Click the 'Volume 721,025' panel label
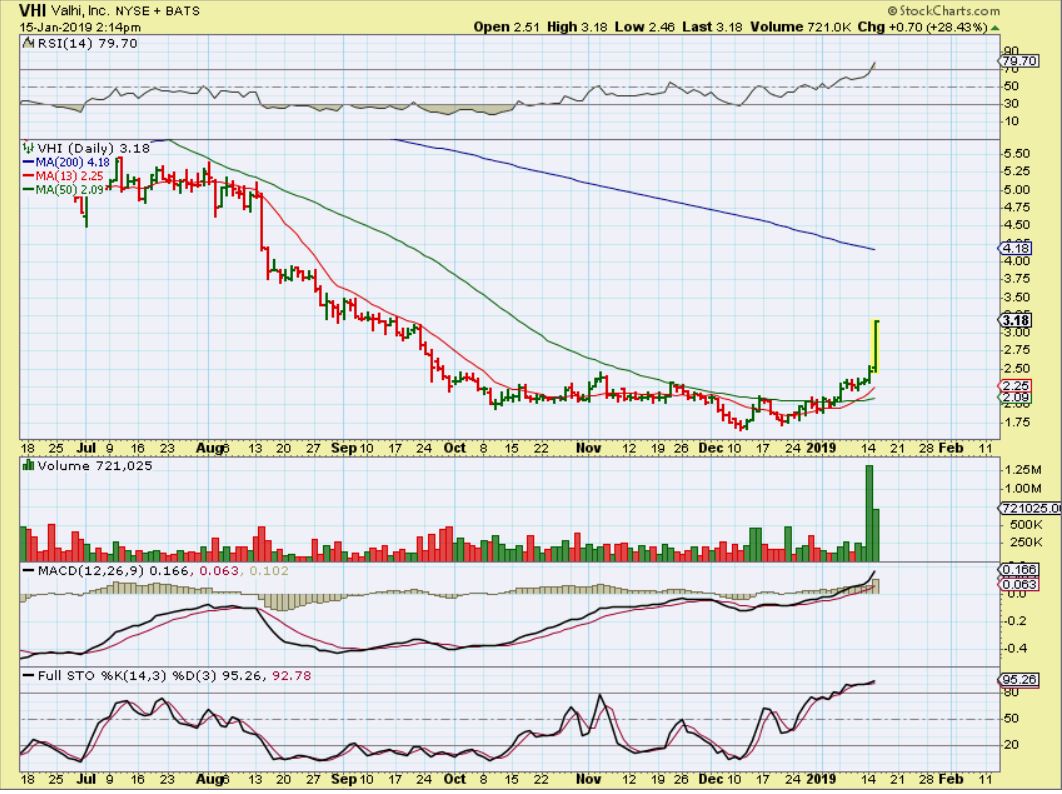 pos(95,465)
